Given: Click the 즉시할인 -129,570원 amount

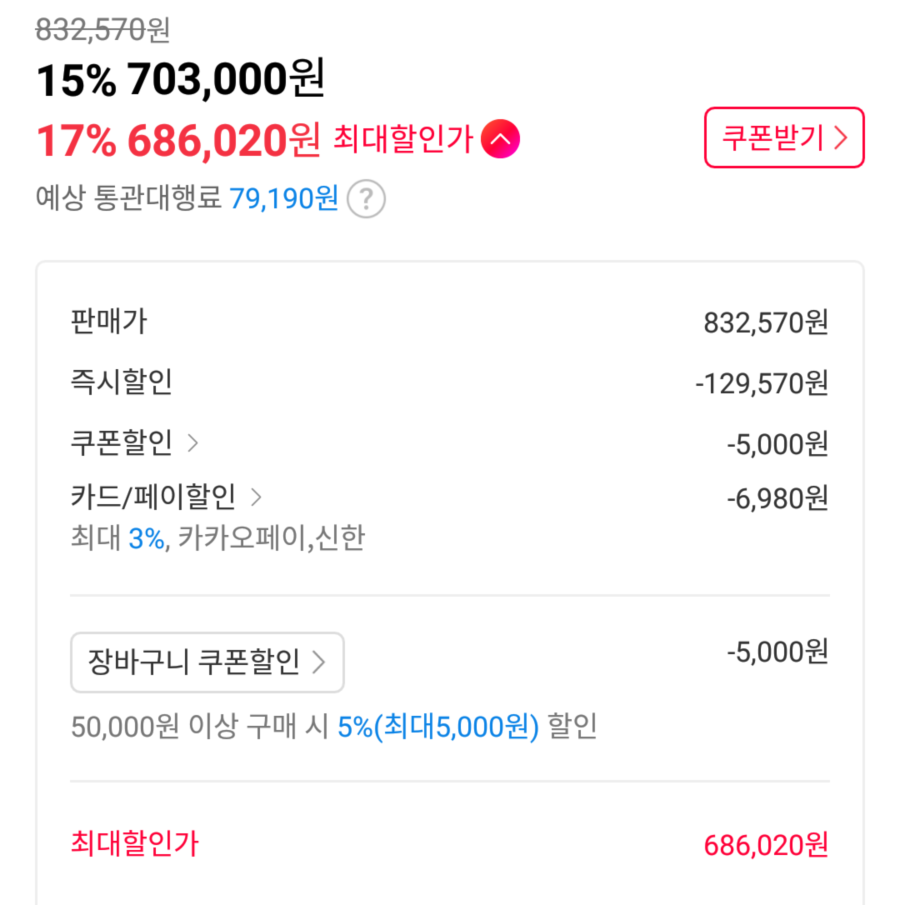Looking at the screenshot, I should coord(762,383).
